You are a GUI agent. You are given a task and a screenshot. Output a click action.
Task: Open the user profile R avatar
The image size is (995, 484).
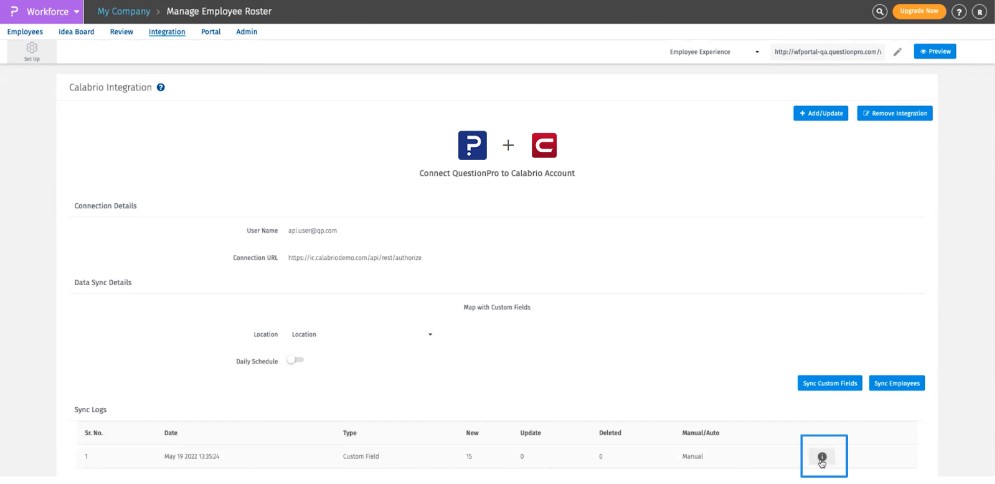979,12
